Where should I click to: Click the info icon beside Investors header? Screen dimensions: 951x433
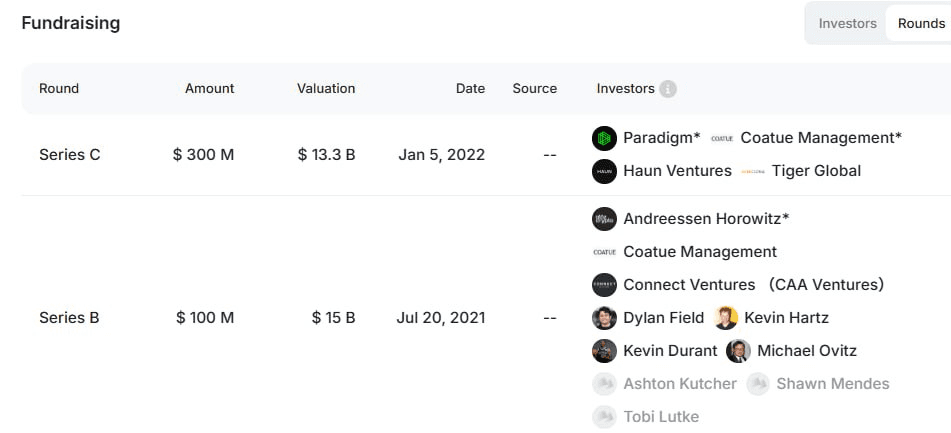pyautogui.click(x=668, y=89)
